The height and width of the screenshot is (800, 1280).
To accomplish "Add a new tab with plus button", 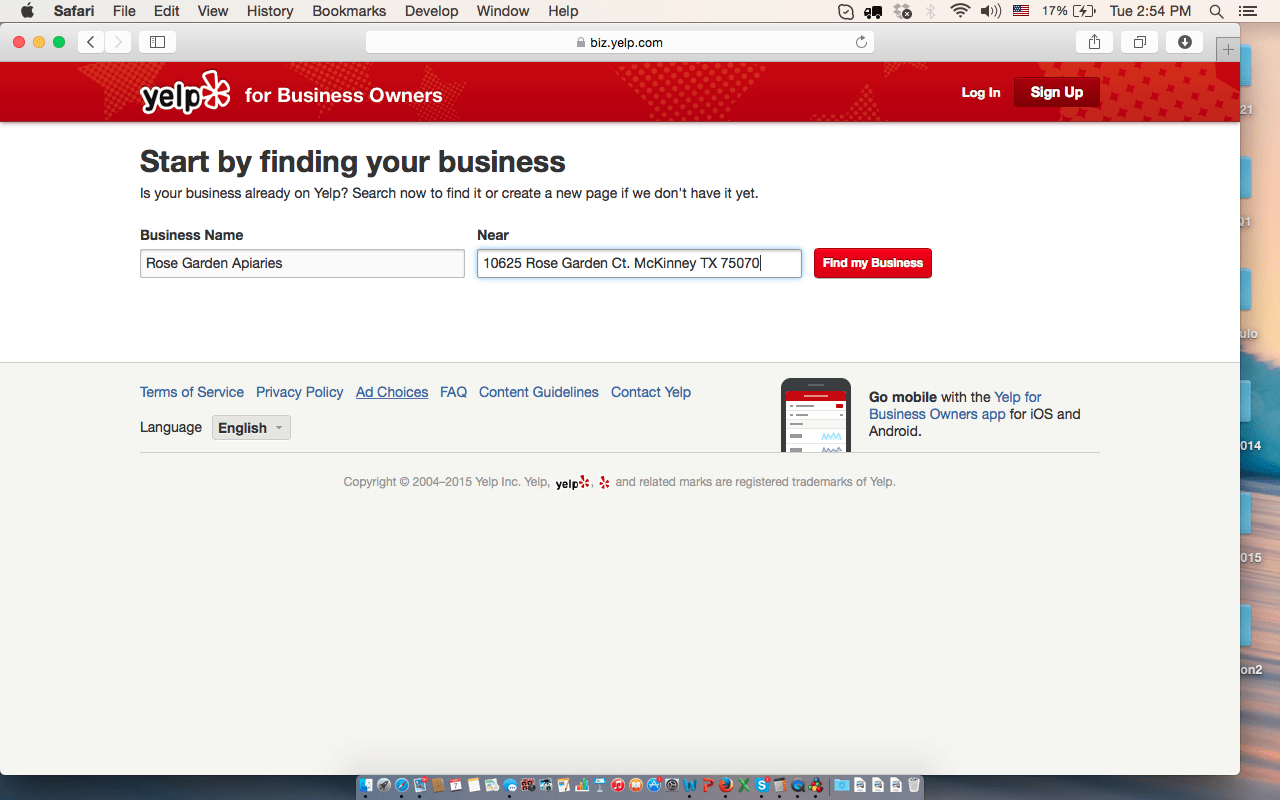I will [x=1228, y=49].
